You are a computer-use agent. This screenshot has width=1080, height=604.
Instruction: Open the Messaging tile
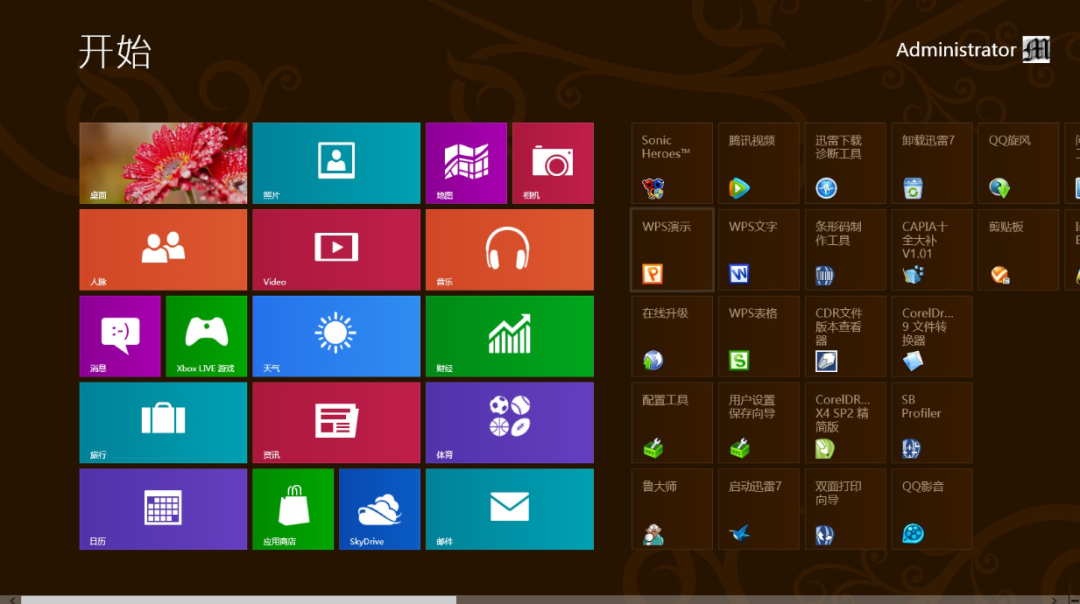120,336
